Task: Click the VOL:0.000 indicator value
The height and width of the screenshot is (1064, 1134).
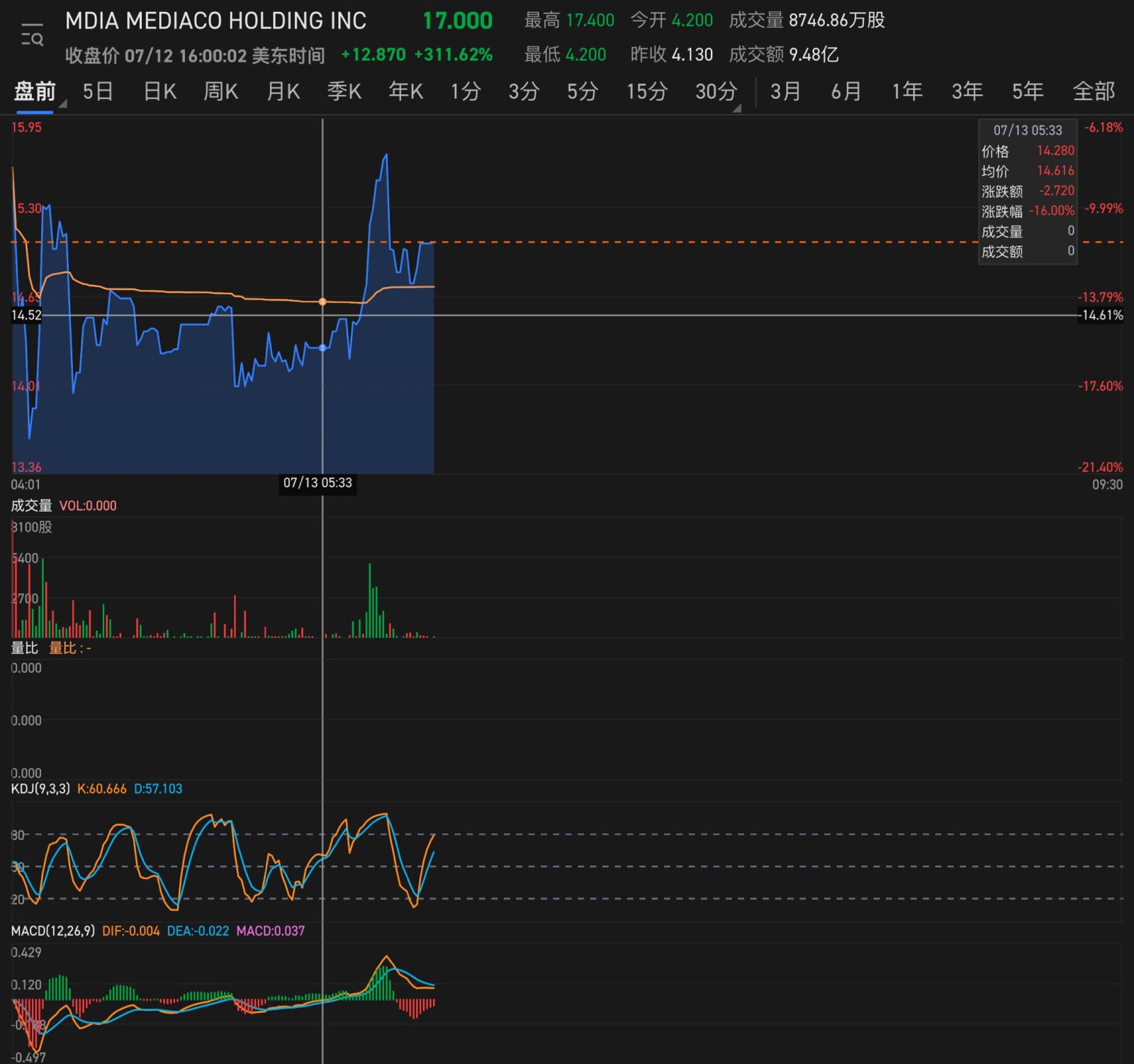Action: pos(88,506)
